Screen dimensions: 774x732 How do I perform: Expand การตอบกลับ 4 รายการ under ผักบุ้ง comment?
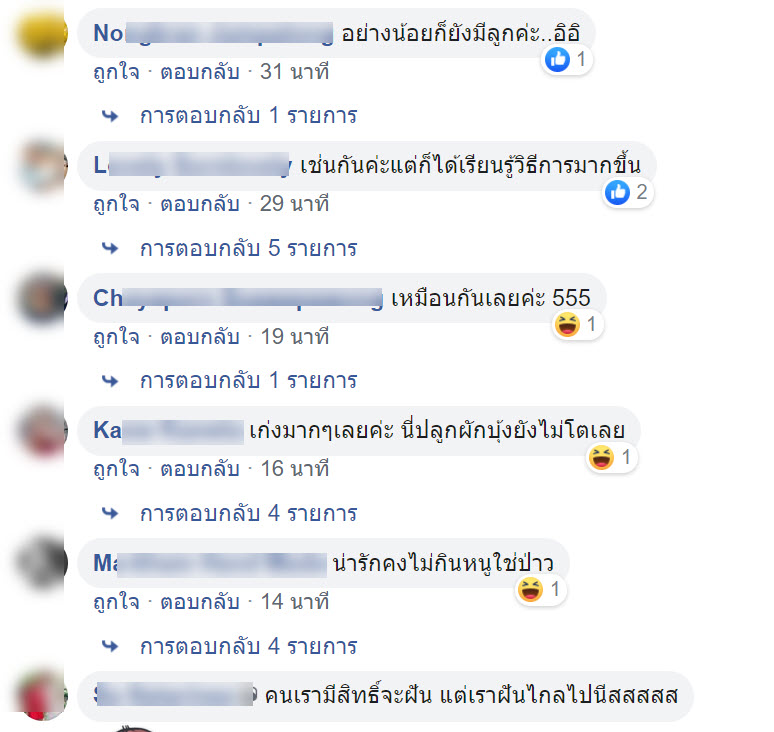pos(248,513)
